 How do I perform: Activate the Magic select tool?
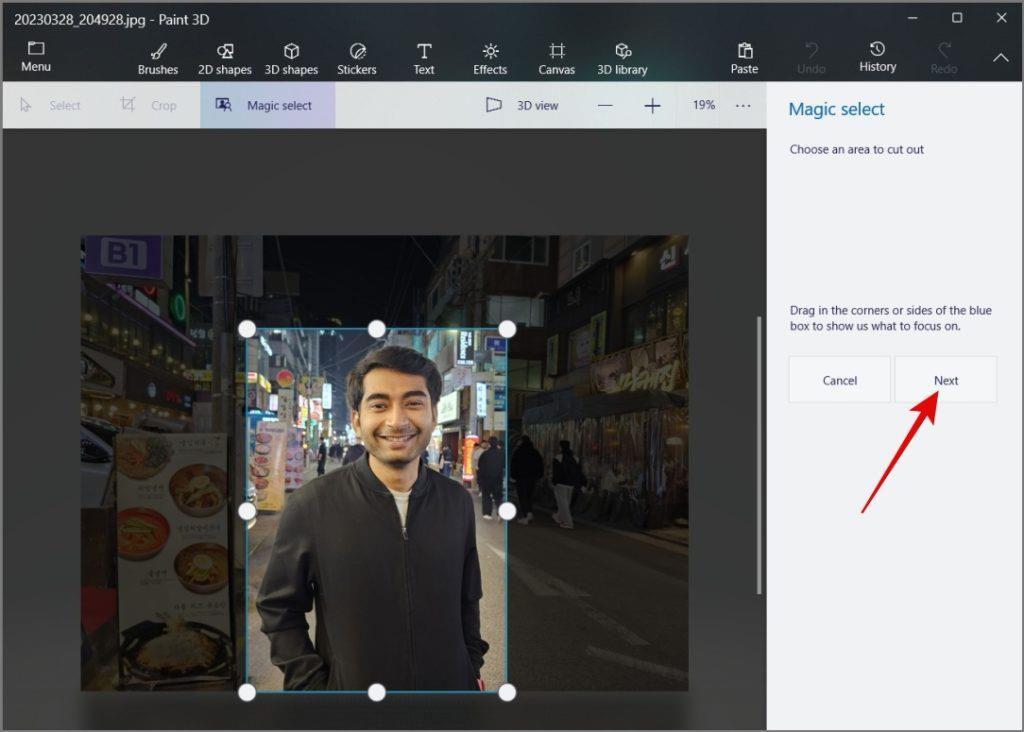[x=267, y=105]
